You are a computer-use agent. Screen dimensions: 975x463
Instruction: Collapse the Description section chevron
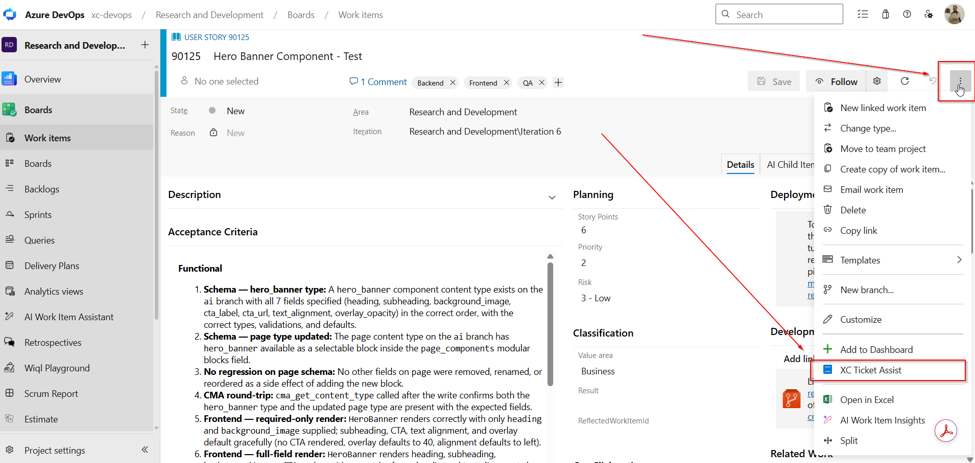(552, 197)
